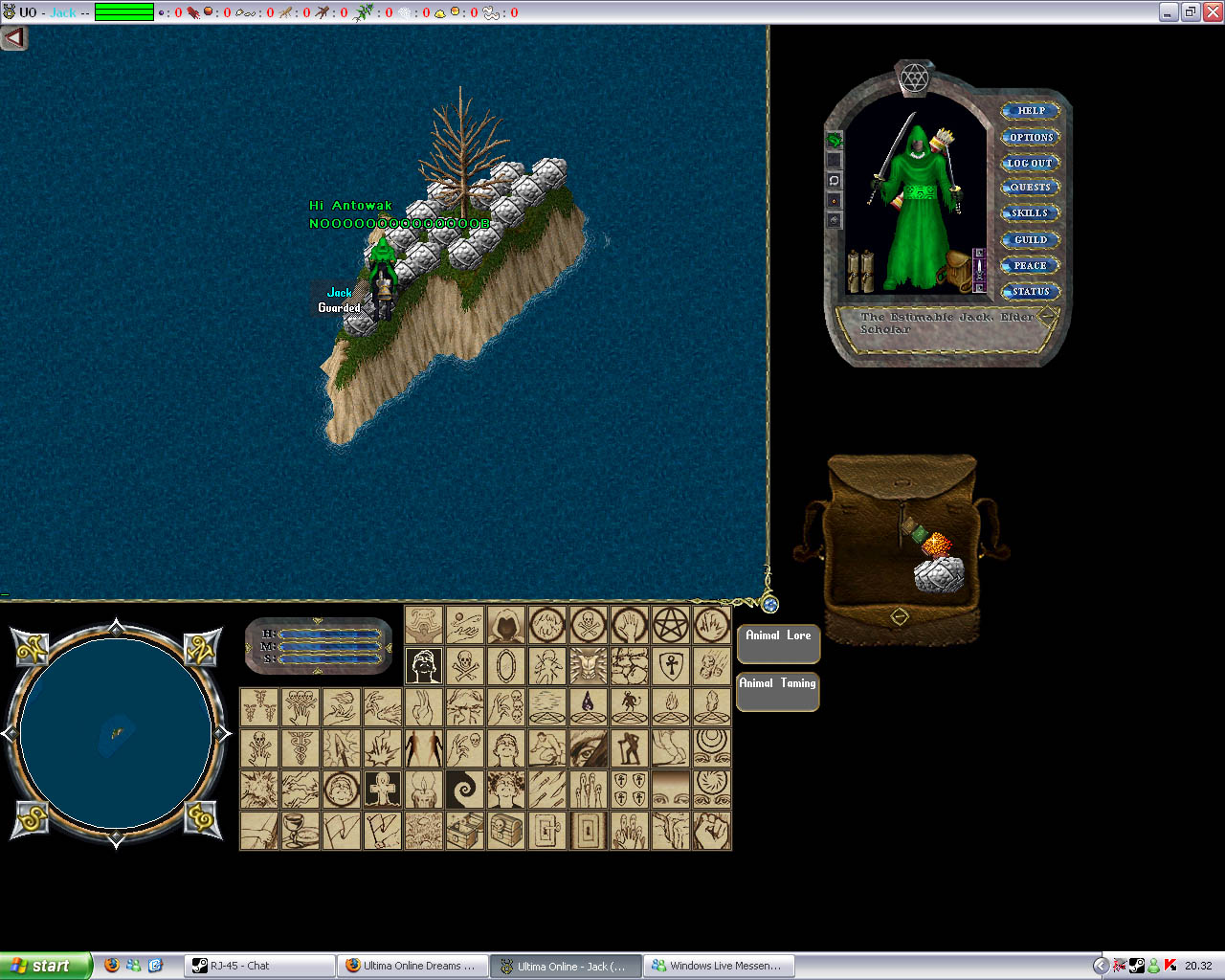Open the Skills list

pos(1031,213)
